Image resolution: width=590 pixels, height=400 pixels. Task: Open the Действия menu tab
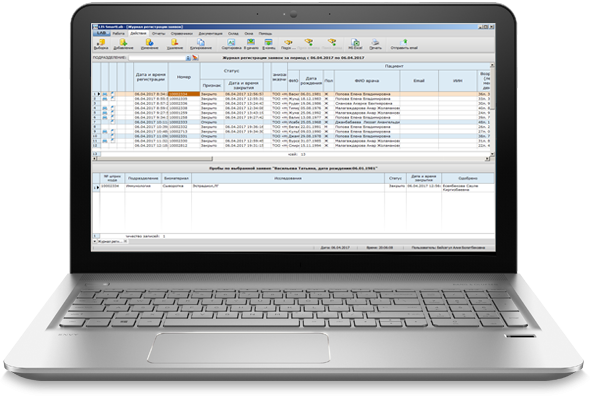(138, 33)
